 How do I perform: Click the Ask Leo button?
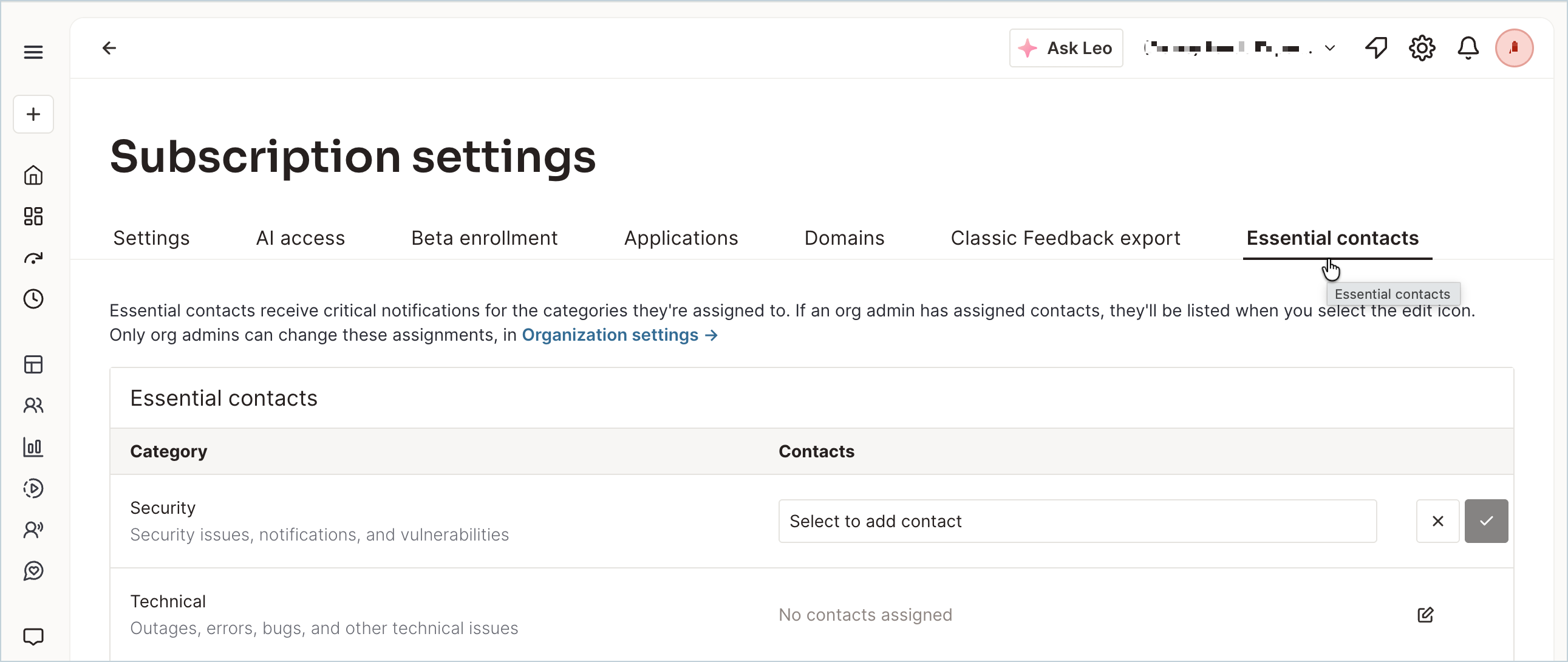pyautogui.click(x=1065, y=48)
